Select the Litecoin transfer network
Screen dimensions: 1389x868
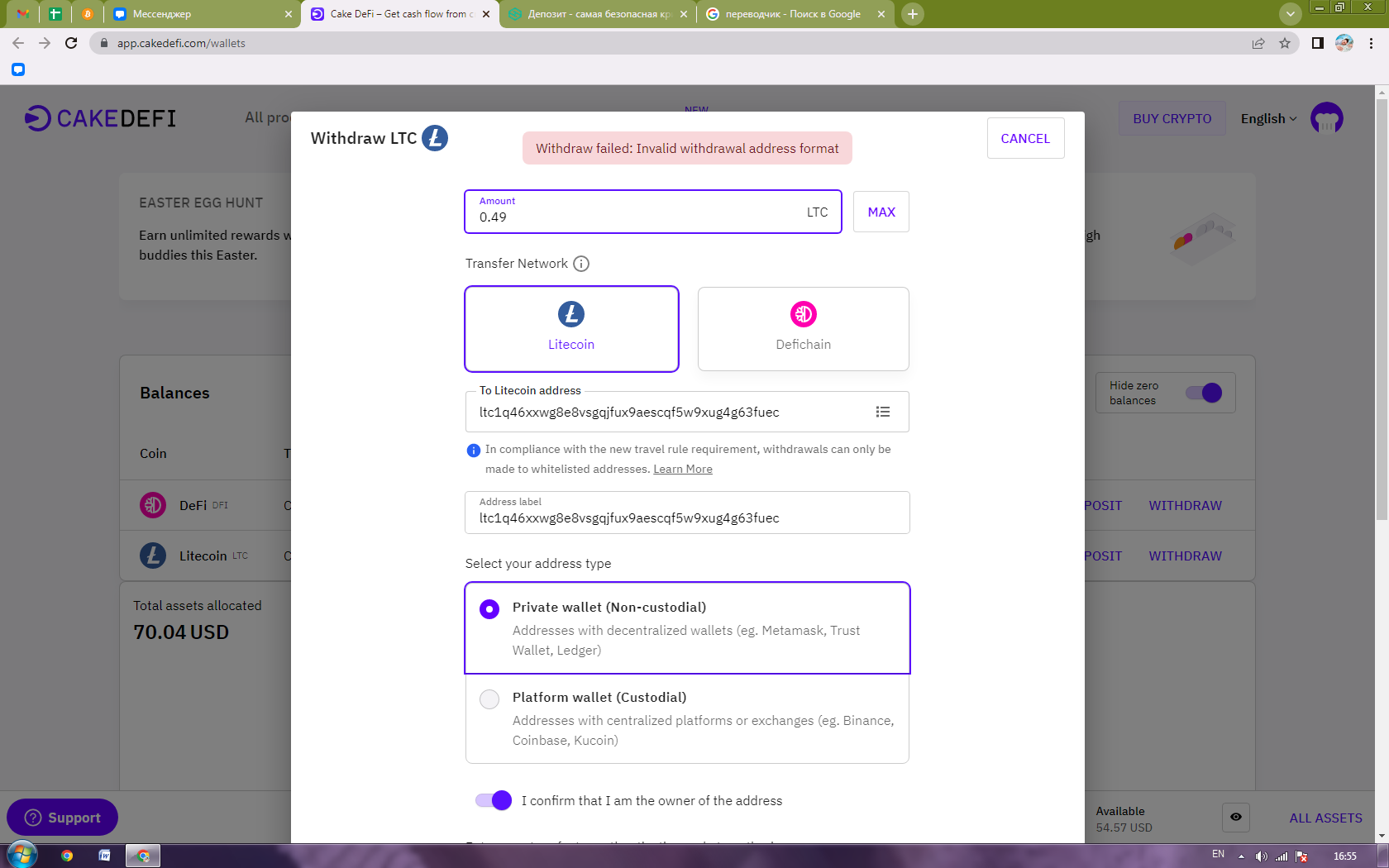pos(571,329)
